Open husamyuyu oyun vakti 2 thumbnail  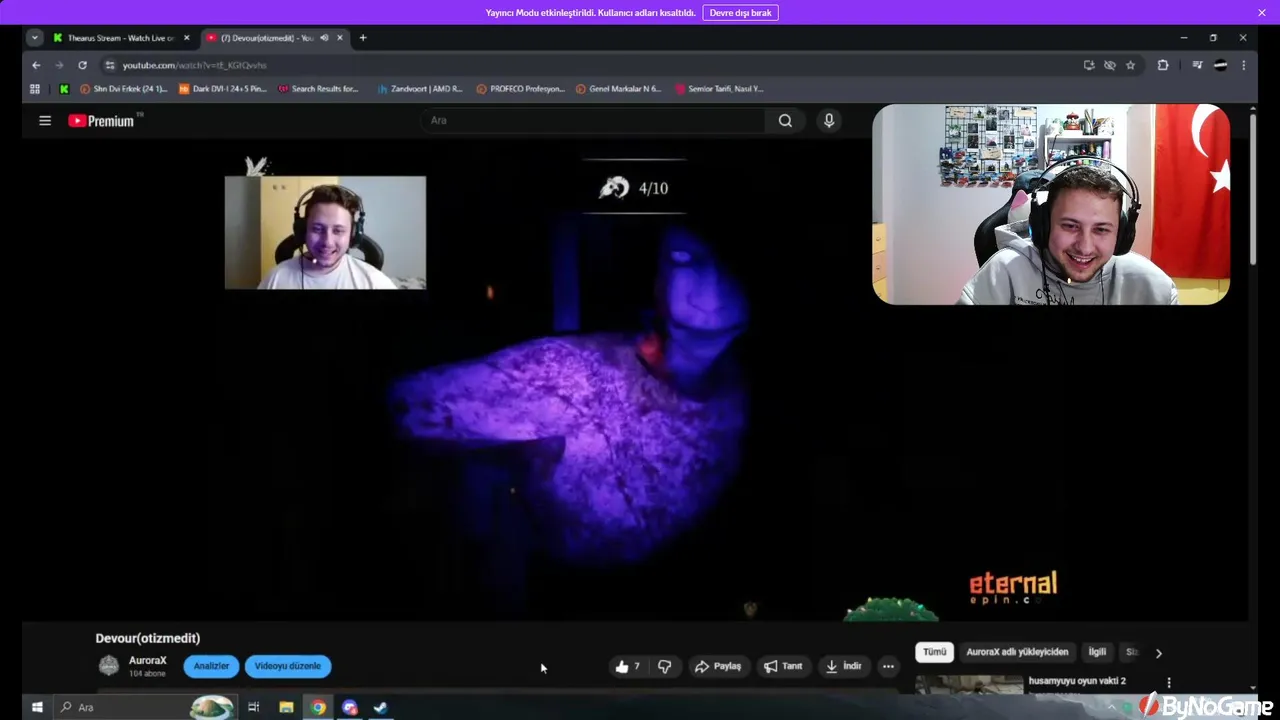coord(969,685)
